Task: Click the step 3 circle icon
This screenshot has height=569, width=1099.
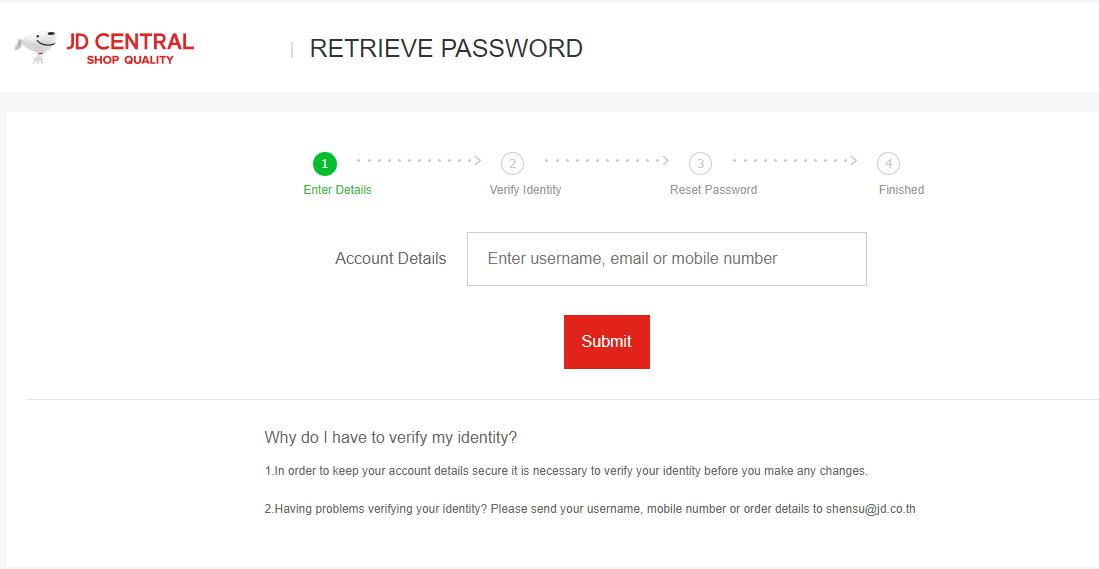Action: 700,164
